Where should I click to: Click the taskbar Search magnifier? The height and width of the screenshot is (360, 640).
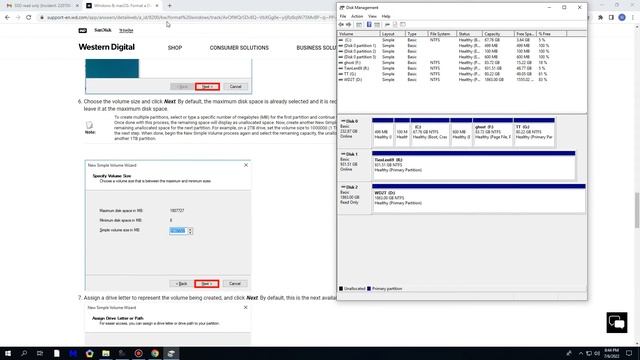tap(24, 353)
